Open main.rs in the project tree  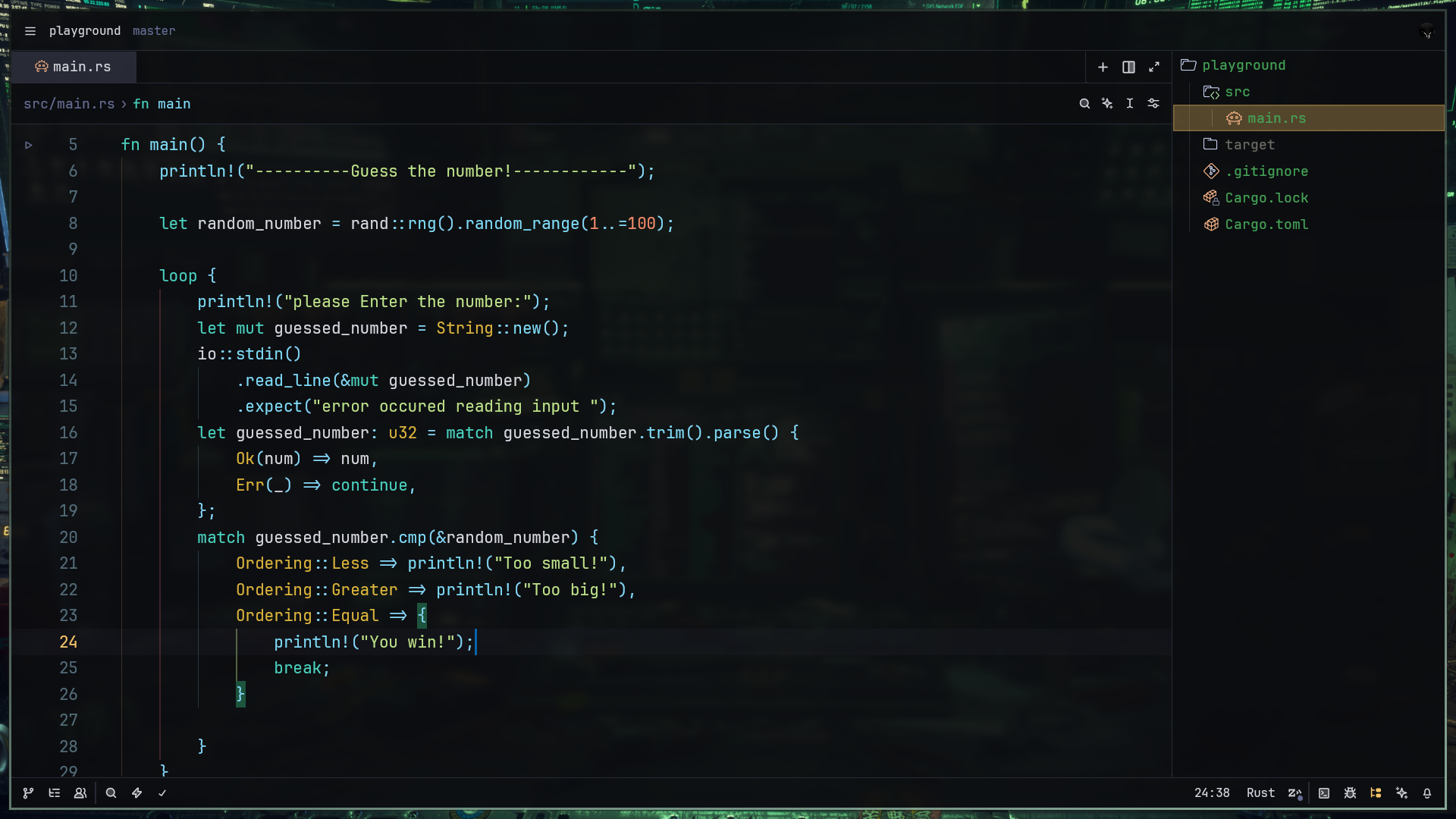coord(1309,118)
